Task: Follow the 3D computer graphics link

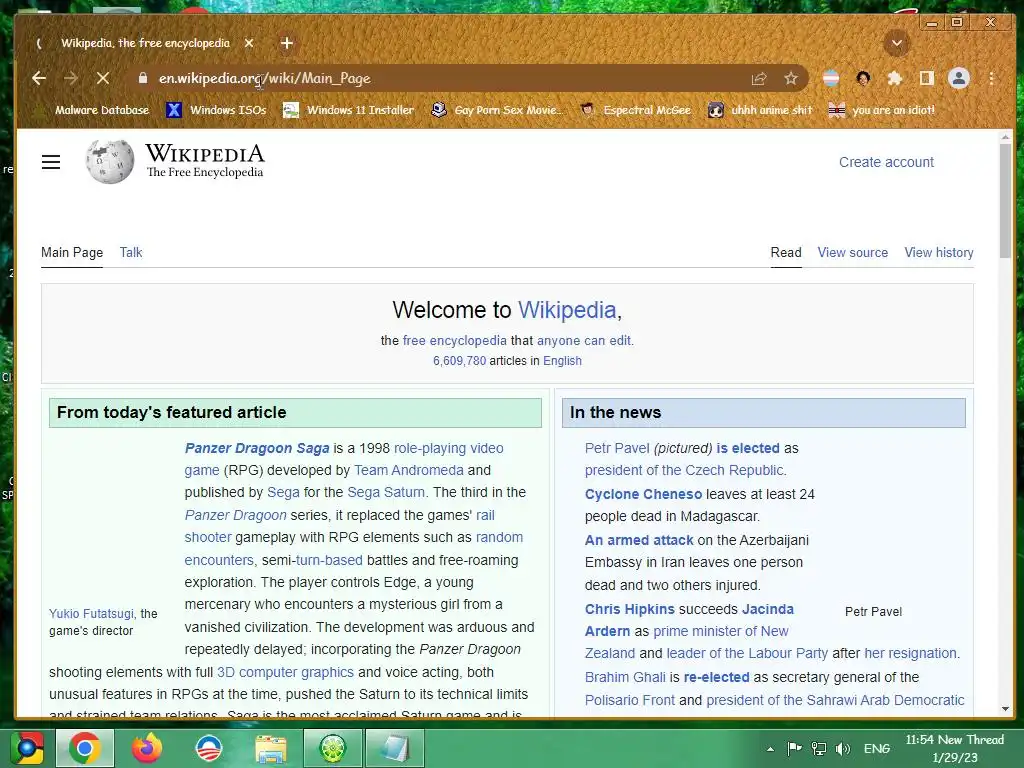Action: click(285, 672)
